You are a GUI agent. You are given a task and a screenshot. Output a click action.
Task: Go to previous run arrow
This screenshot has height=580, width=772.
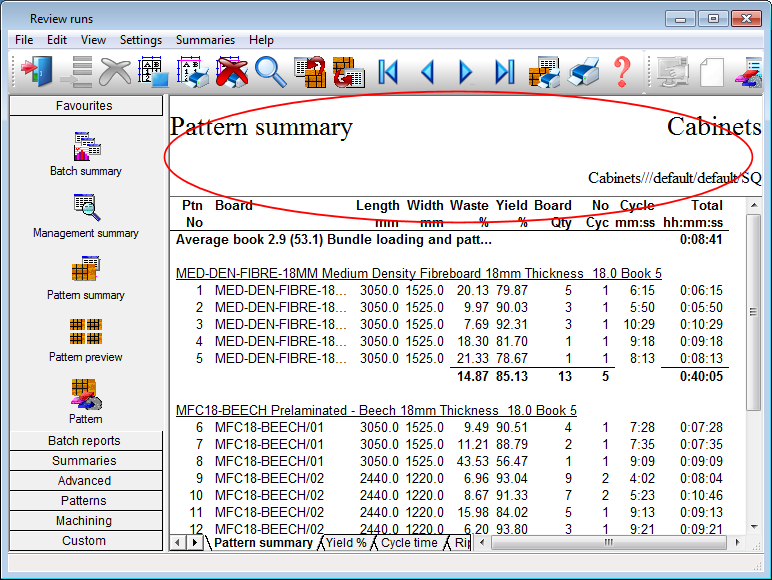coord(427,72)
